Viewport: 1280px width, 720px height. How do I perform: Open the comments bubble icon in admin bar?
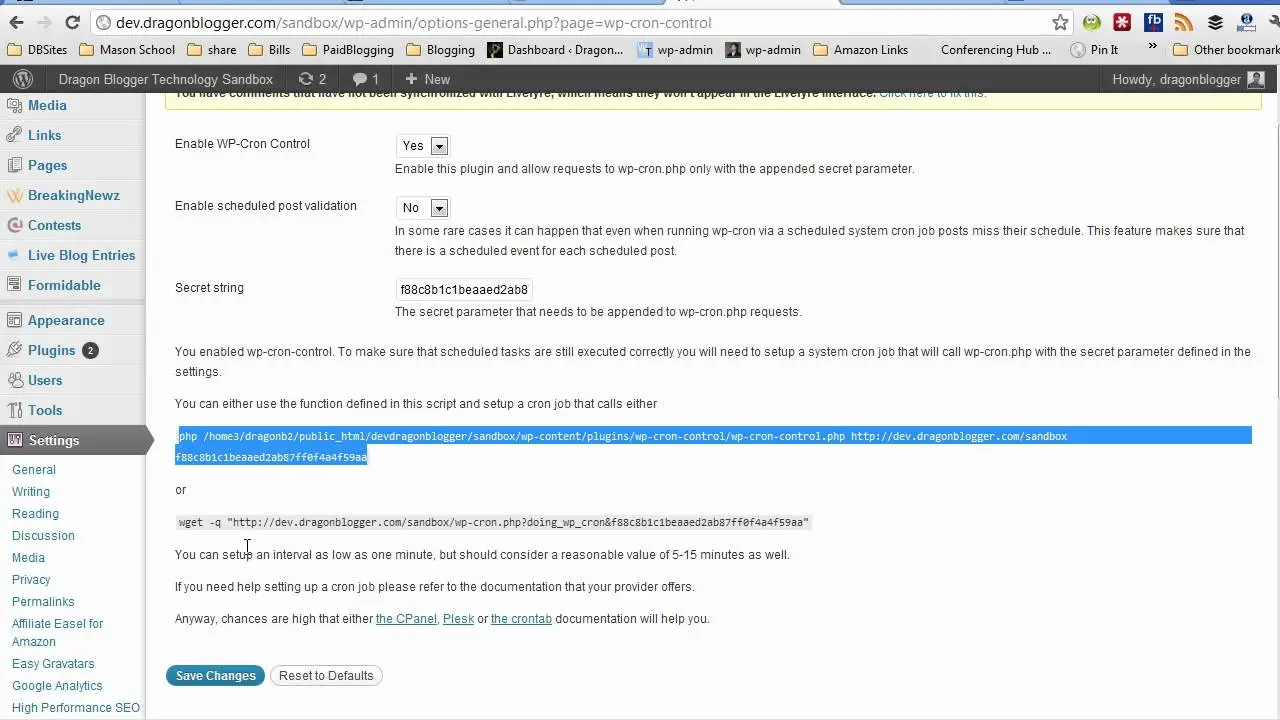[x=365, y=79]
